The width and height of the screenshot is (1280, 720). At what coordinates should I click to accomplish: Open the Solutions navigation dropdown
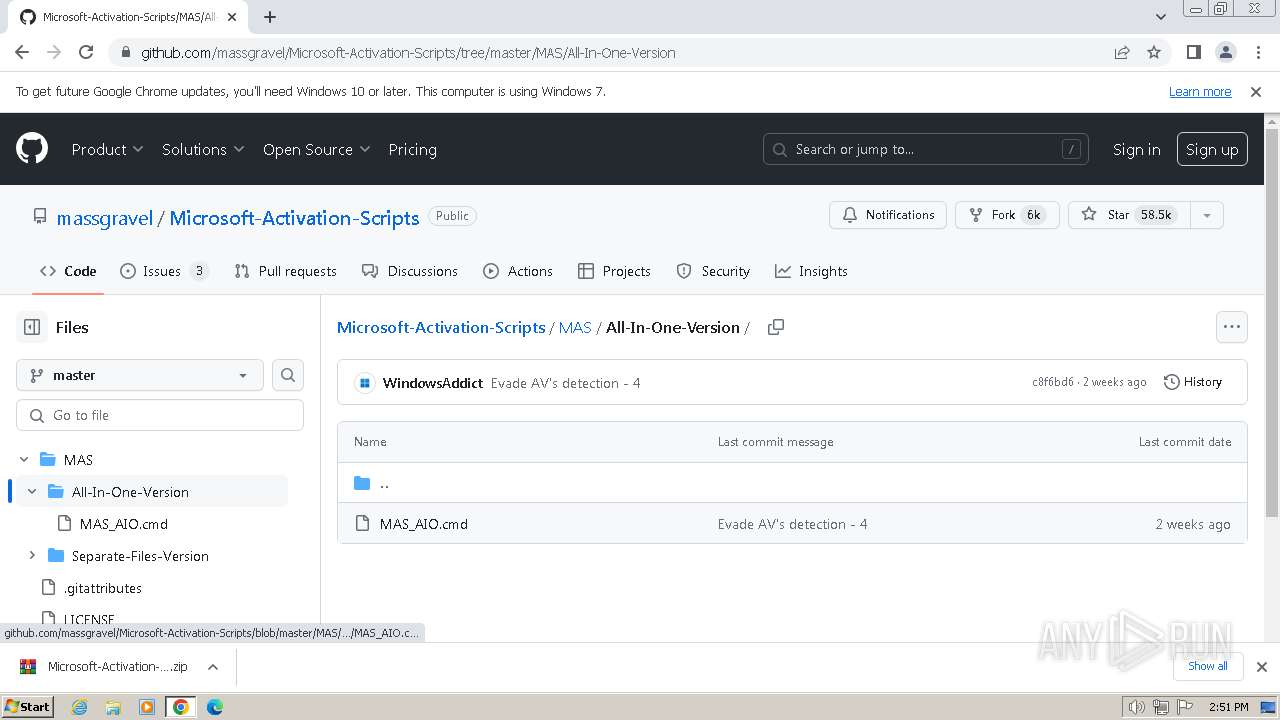203,149
